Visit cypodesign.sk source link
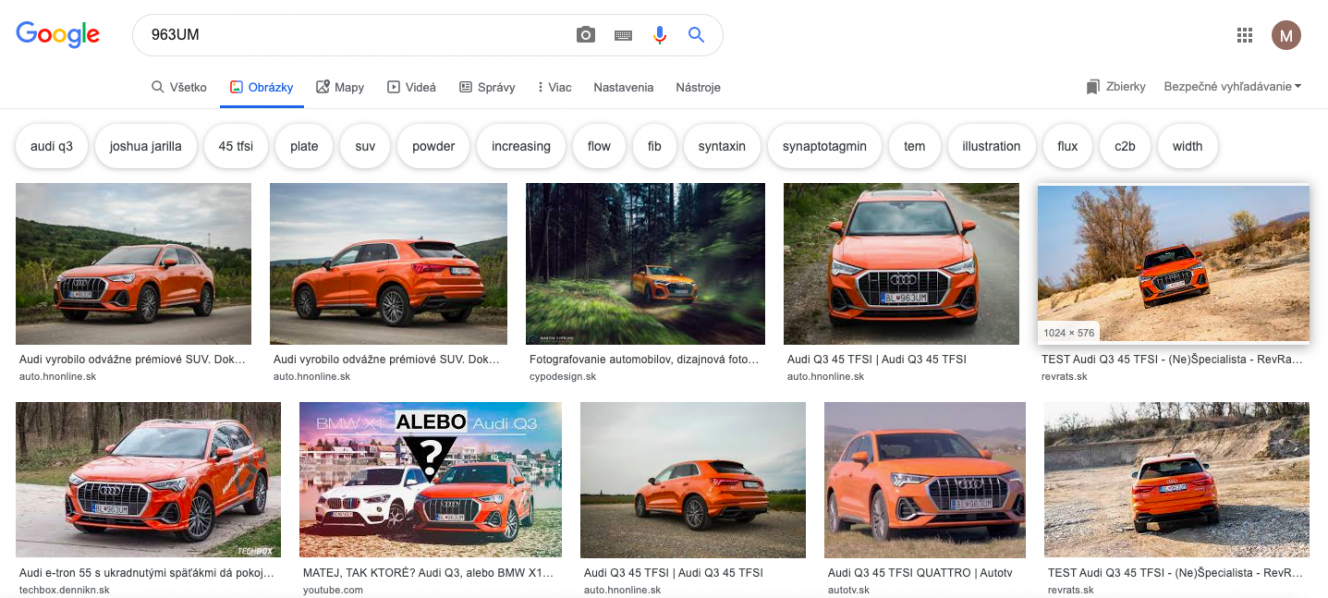This screenshot has width=1328, height=598. tap(562, 377)
